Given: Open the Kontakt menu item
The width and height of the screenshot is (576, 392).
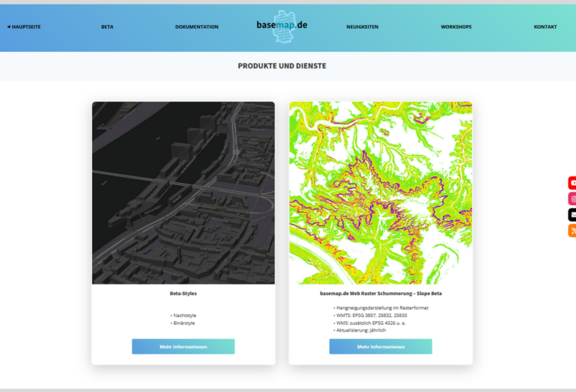Looking at the screenshot, I should [545, 27].
